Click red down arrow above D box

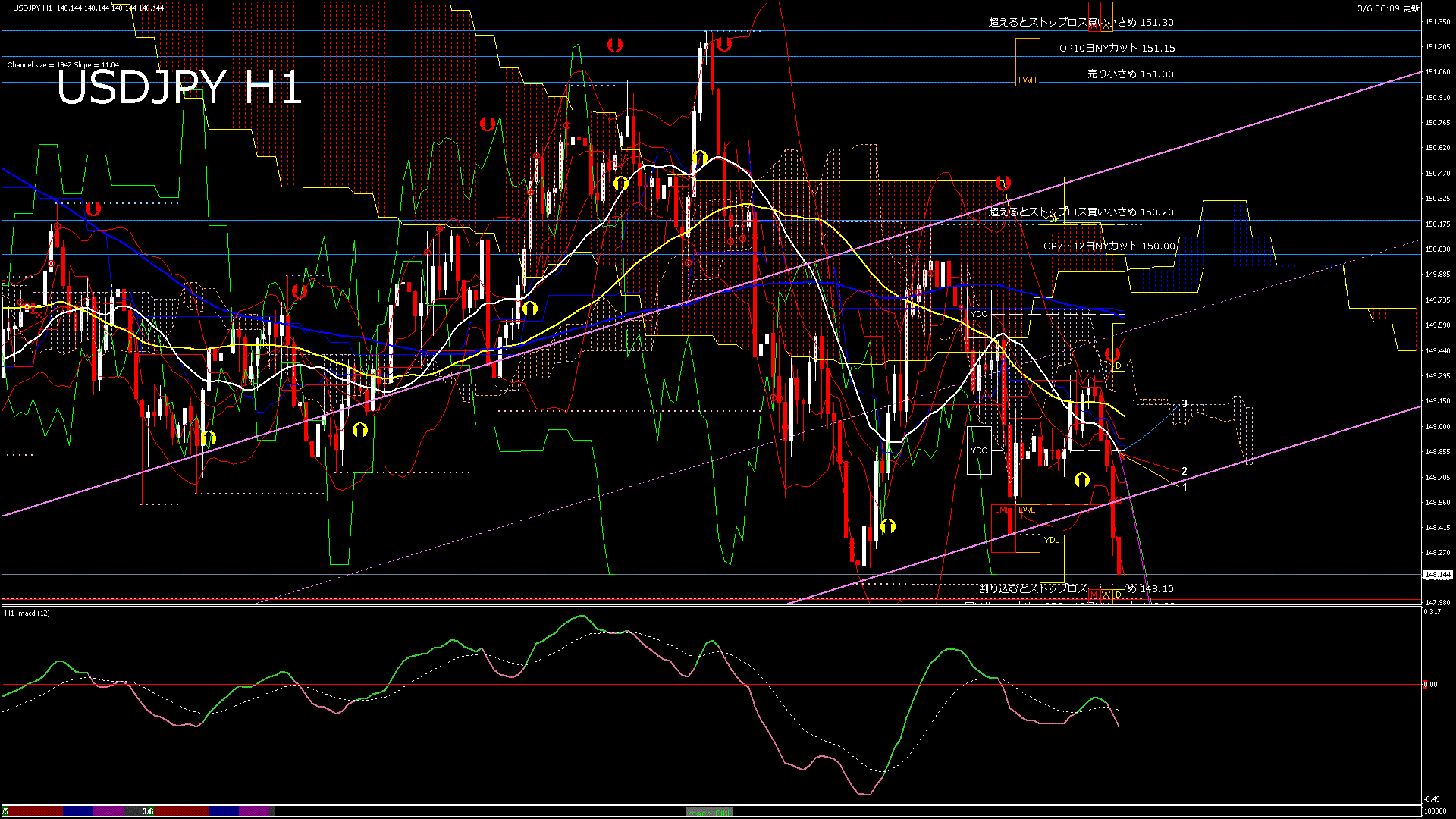pos(1112,354)
